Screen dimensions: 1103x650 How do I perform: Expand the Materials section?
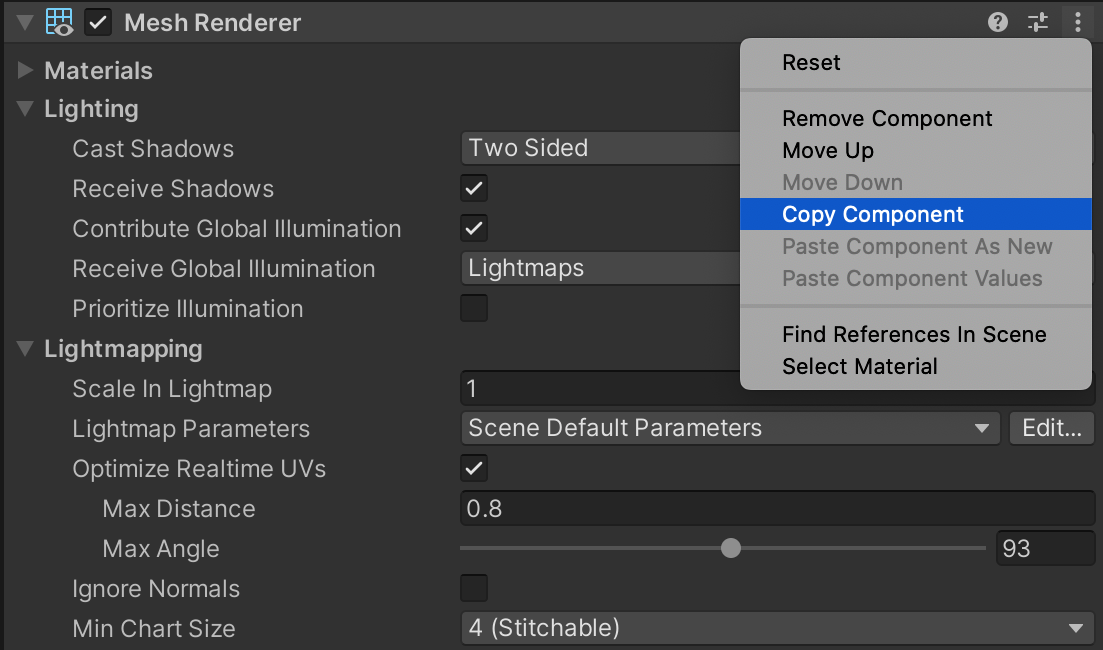26,71
